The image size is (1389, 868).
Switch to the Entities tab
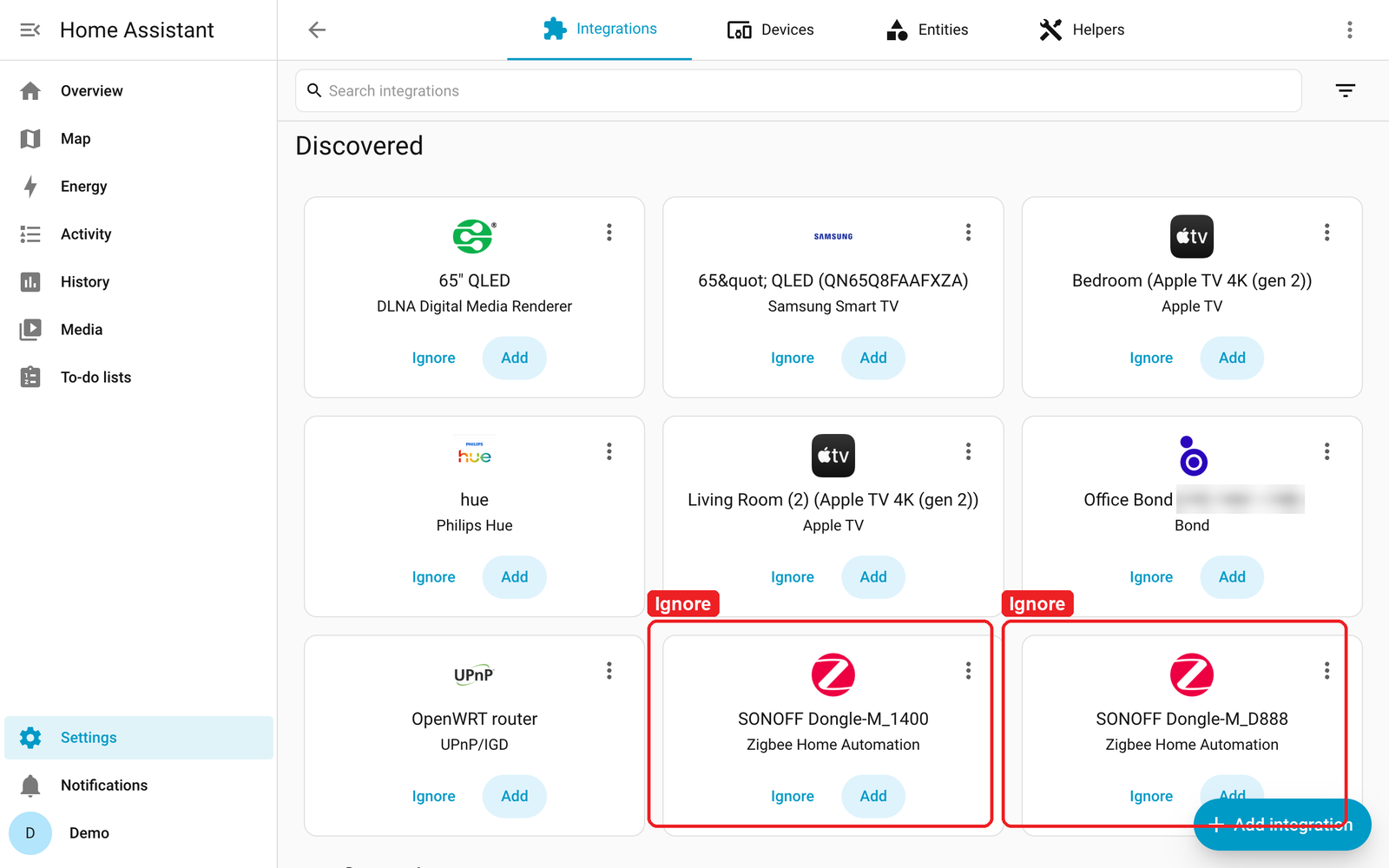pos(926,30)
